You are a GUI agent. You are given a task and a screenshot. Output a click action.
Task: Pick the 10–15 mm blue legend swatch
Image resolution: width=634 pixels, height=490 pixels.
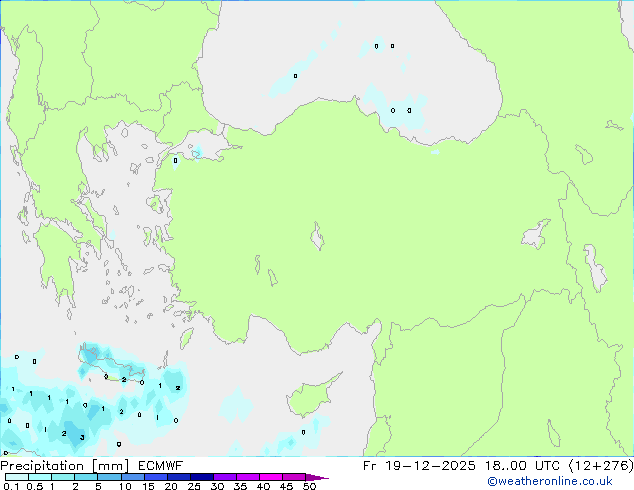133,477
